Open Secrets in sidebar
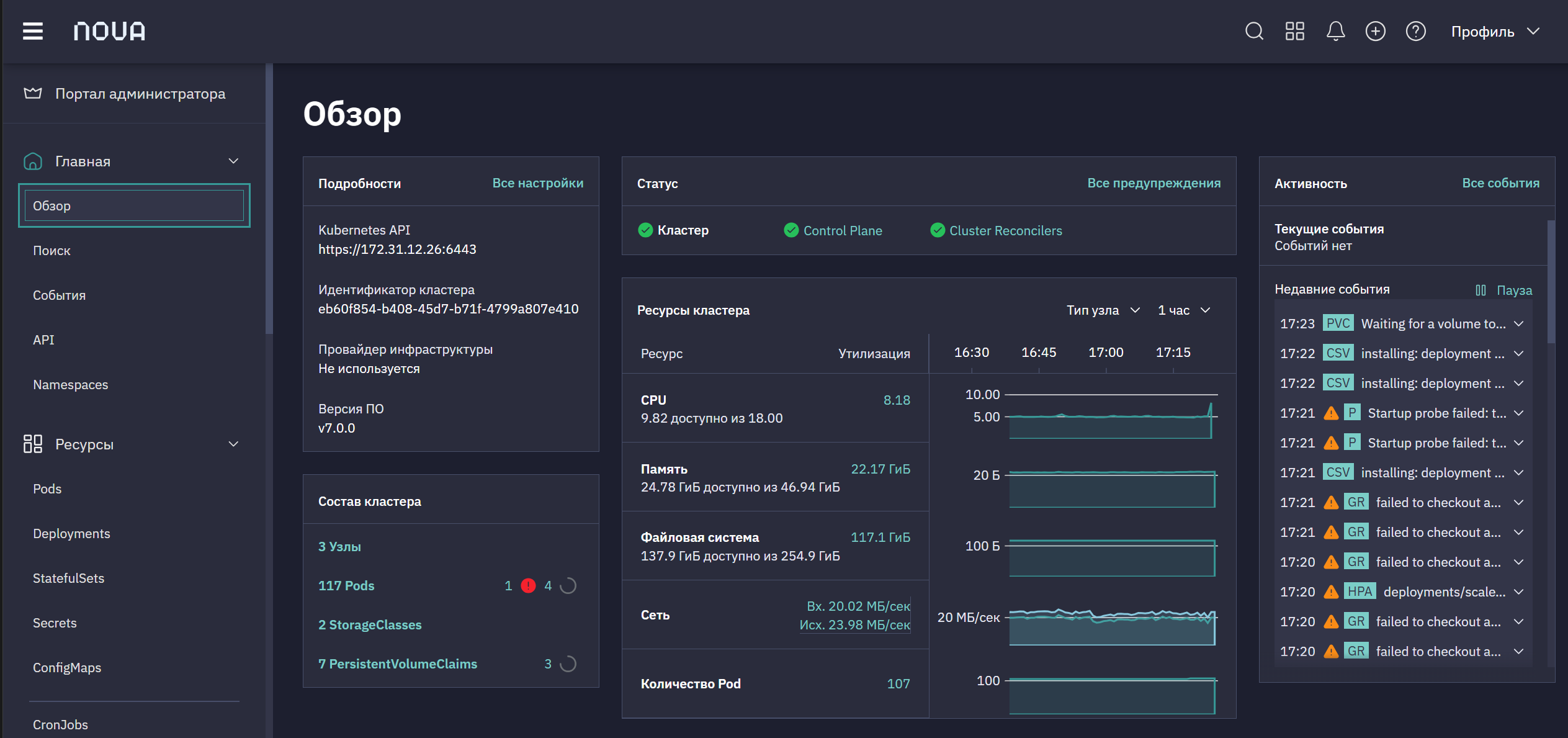 [55, 623]
